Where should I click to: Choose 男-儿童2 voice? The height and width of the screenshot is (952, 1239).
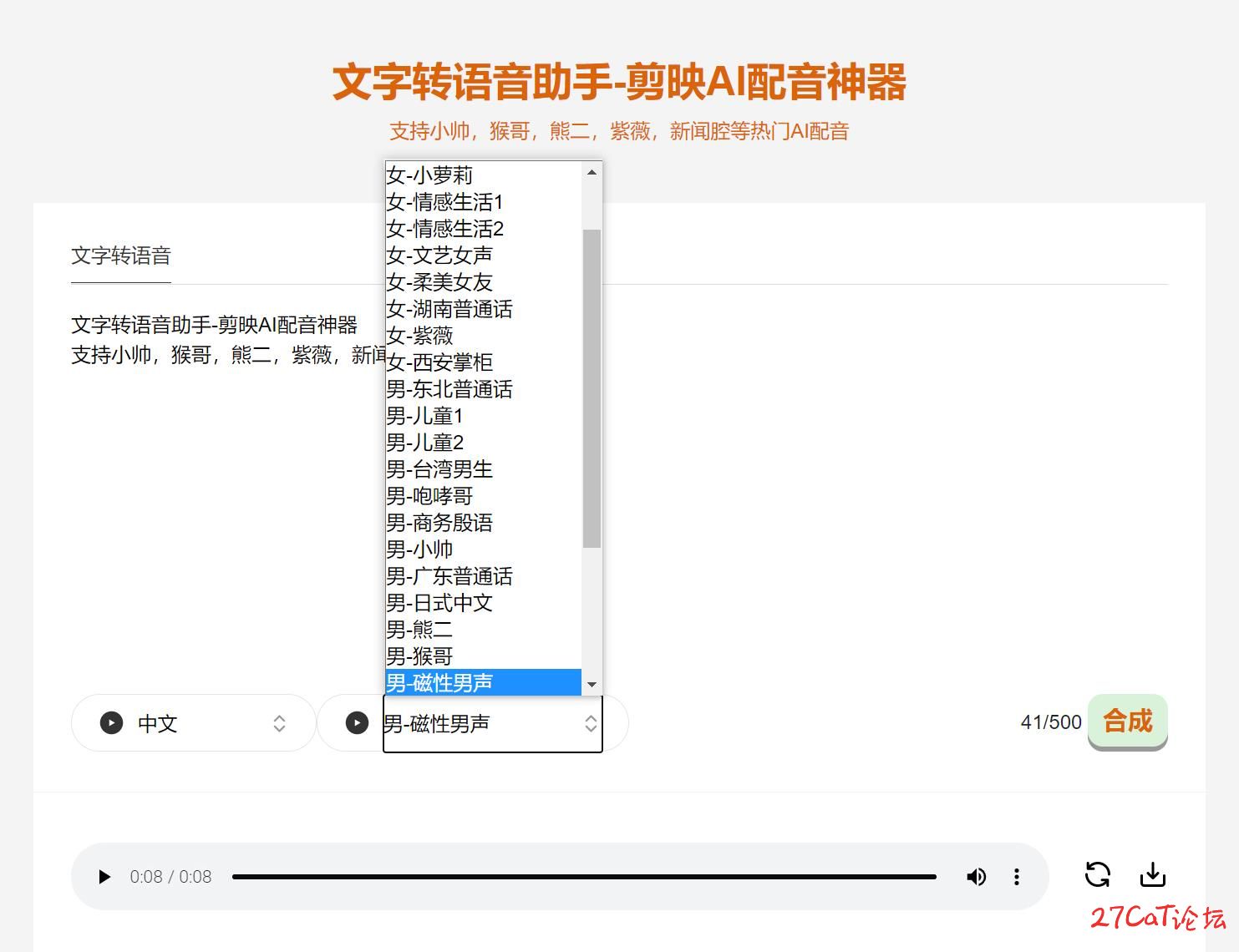pyautogui.click(x=483, y=443)
